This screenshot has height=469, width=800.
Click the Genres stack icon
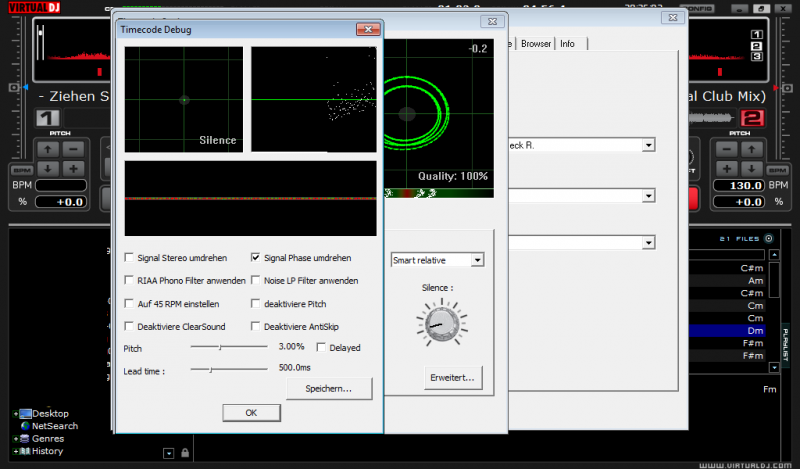24,438
